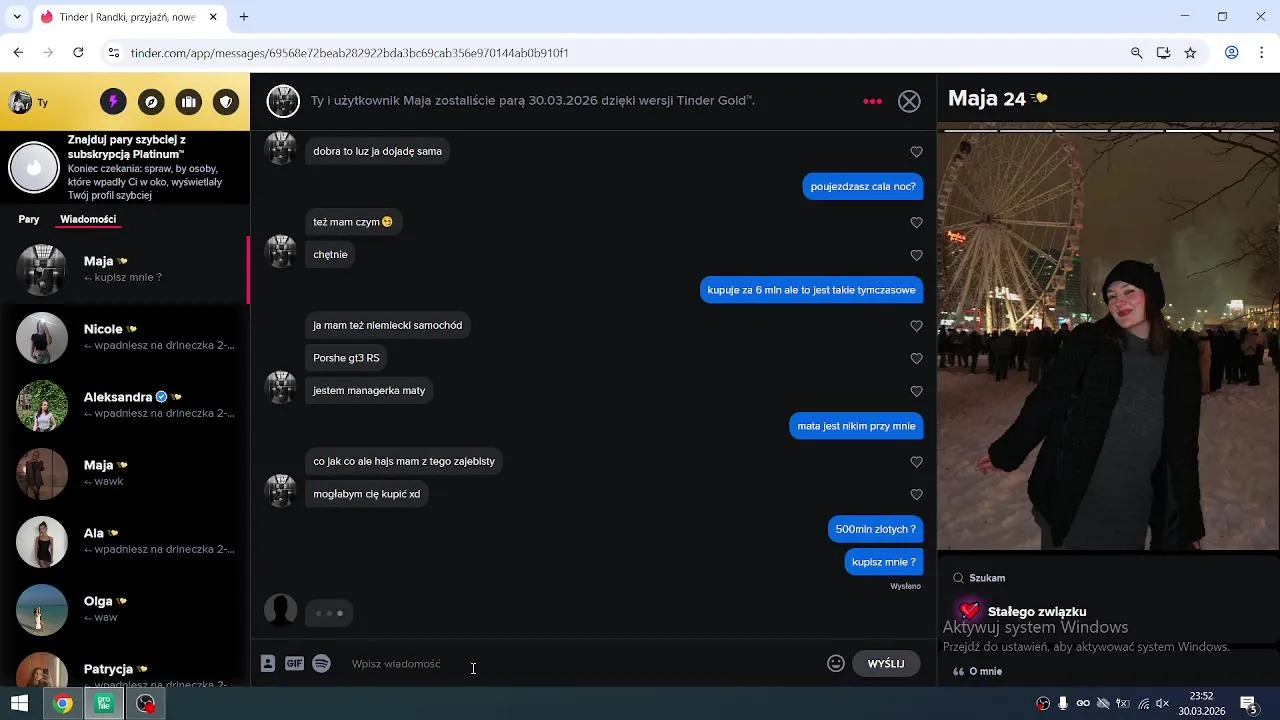Switch to the Wiadomości tab

tap(88, 219)
